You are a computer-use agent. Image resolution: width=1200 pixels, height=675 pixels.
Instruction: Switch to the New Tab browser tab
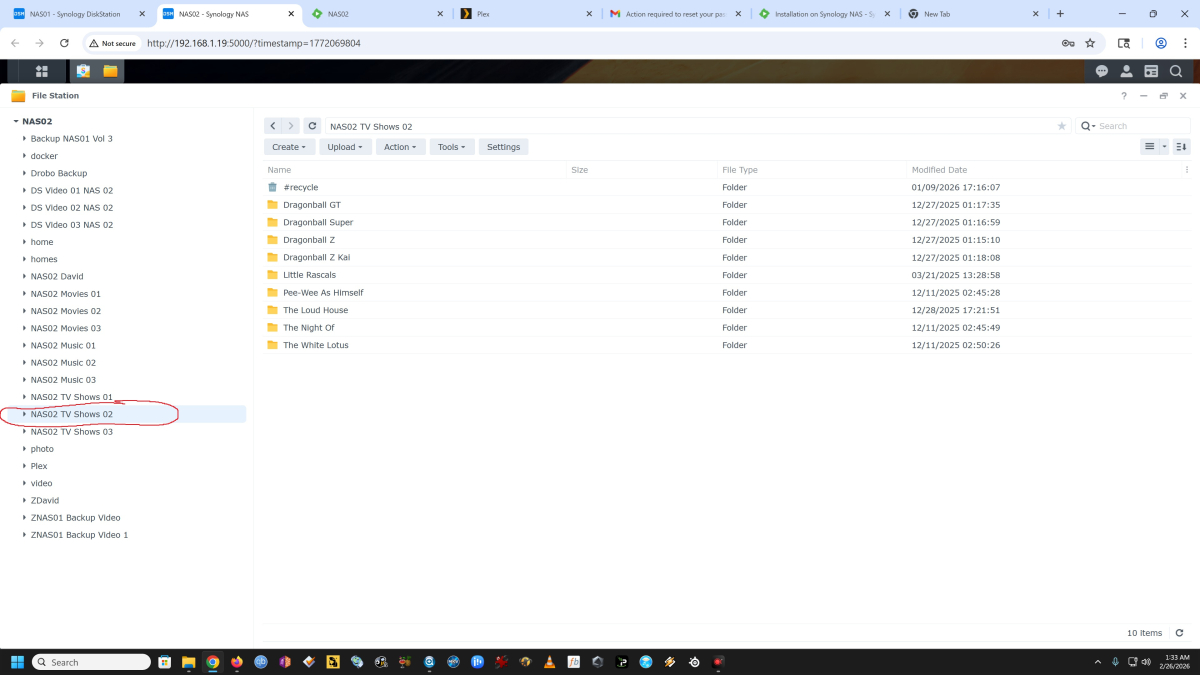(x=975, y=14)
